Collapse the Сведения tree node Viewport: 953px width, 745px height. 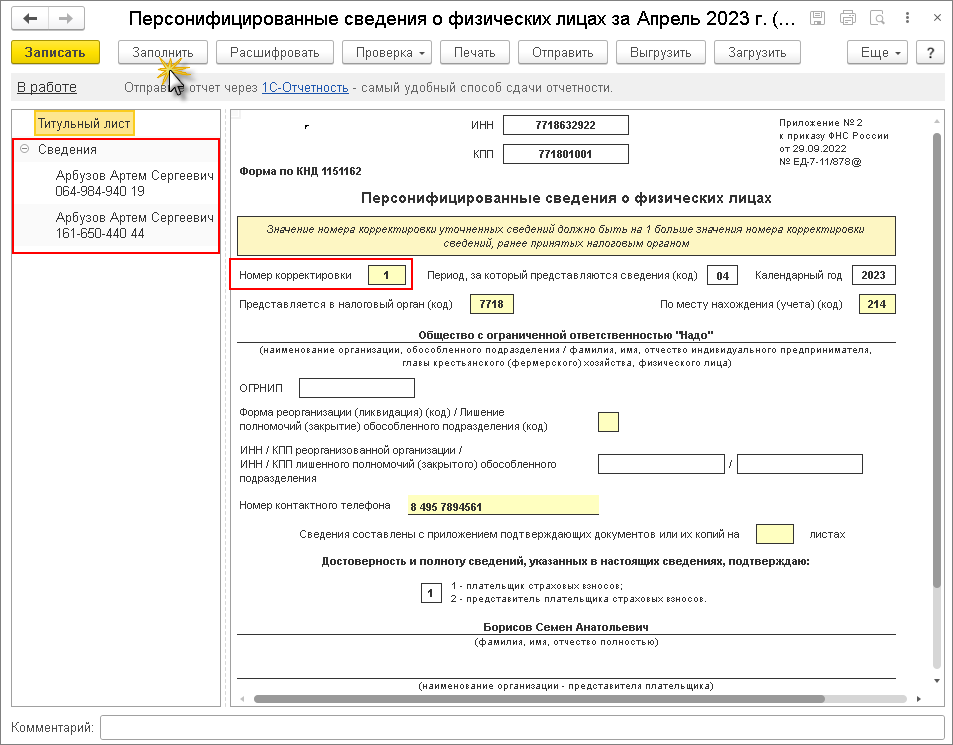24,149
